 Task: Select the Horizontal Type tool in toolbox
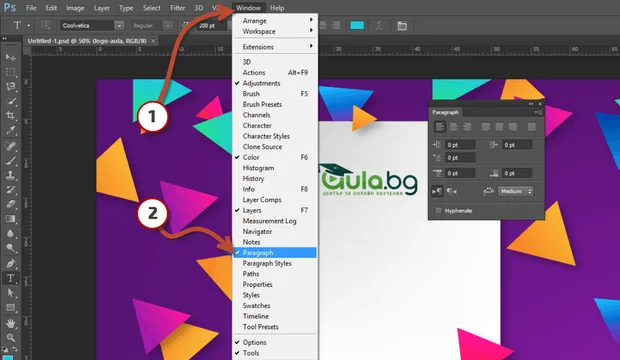point(11,278)
